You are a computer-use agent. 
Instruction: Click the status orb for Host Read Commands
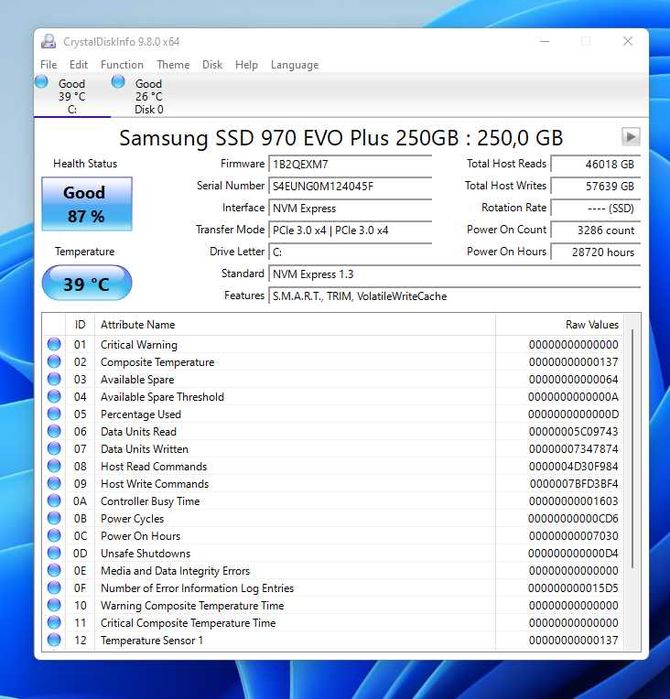tap(54, 466)
